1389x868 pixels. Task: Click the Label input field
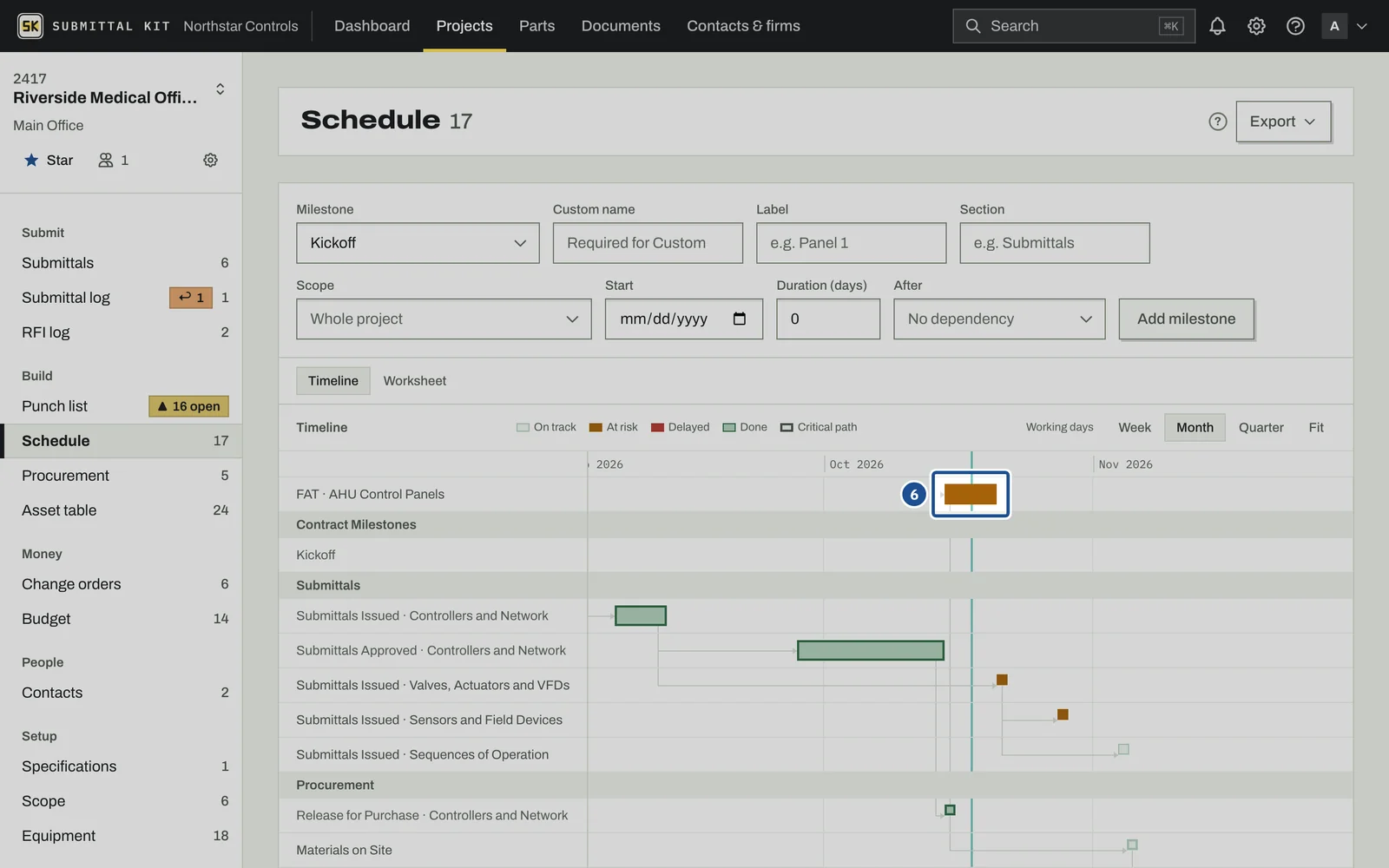coord(851,243)
